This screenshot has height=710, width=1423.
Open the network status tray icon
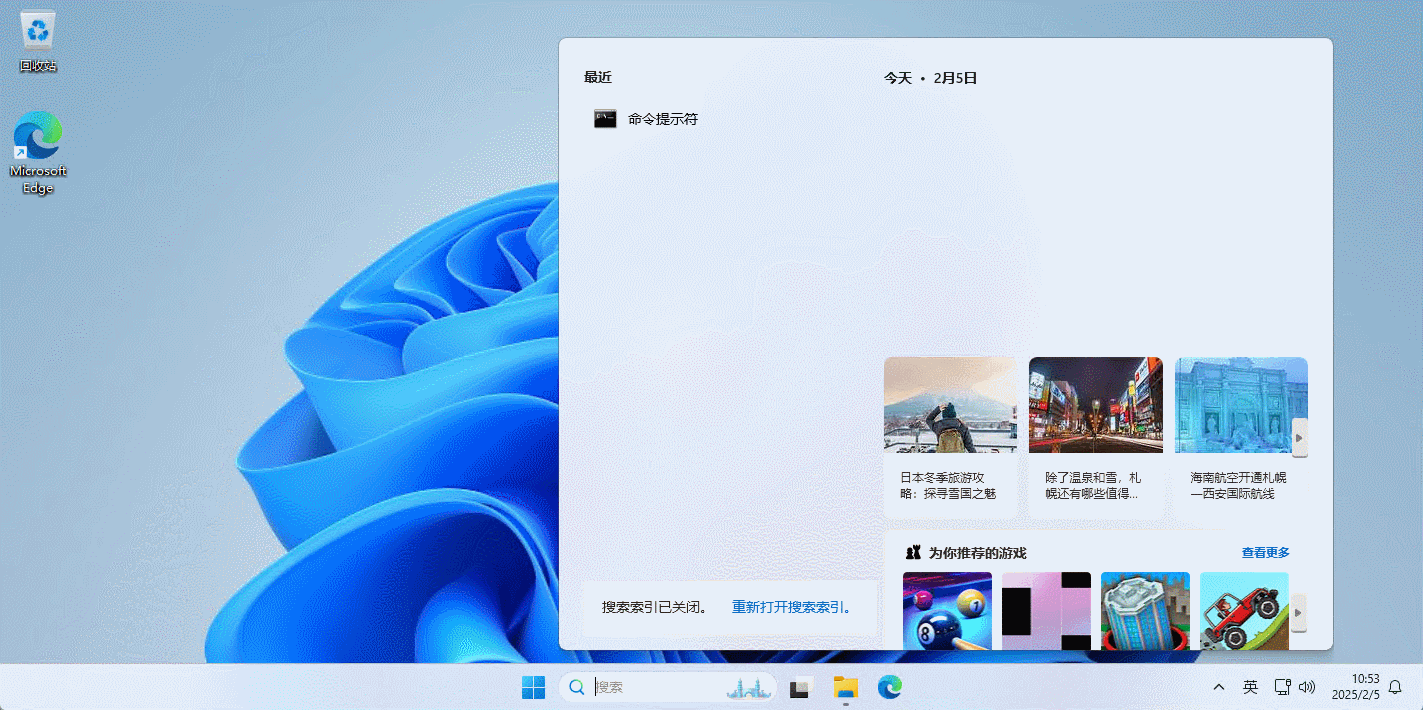pyautogui.click(x=1282, y=687)
